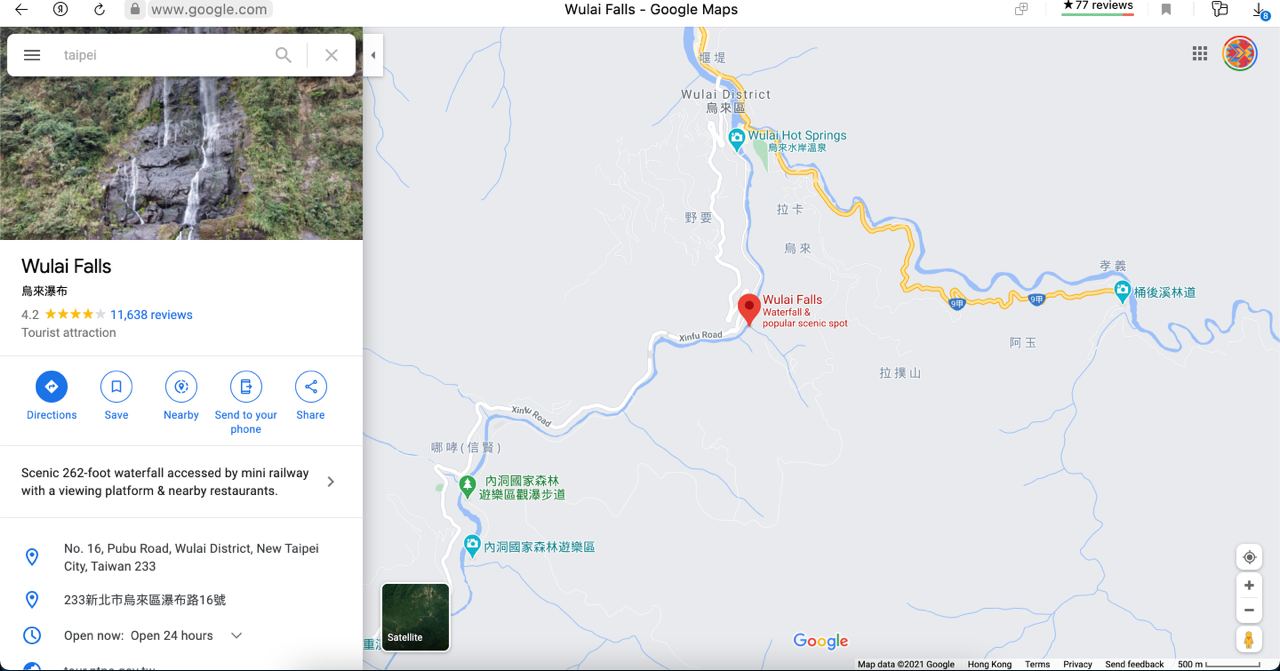The image size is (1280, 671).
Task: Zoom out on the map
Action: click(1249, 610)
